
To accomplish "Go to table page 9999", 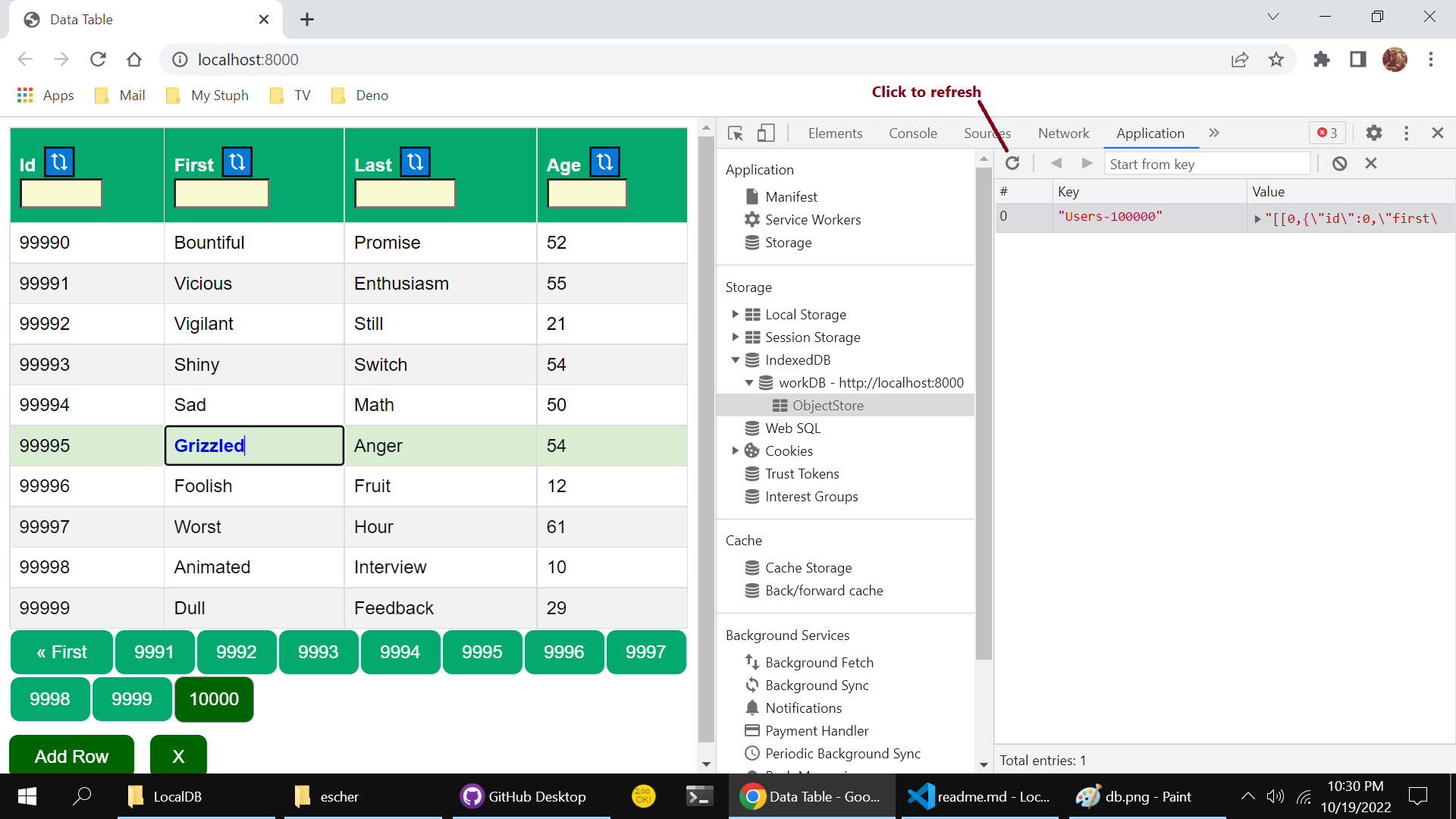I will (x=131, y=699).
